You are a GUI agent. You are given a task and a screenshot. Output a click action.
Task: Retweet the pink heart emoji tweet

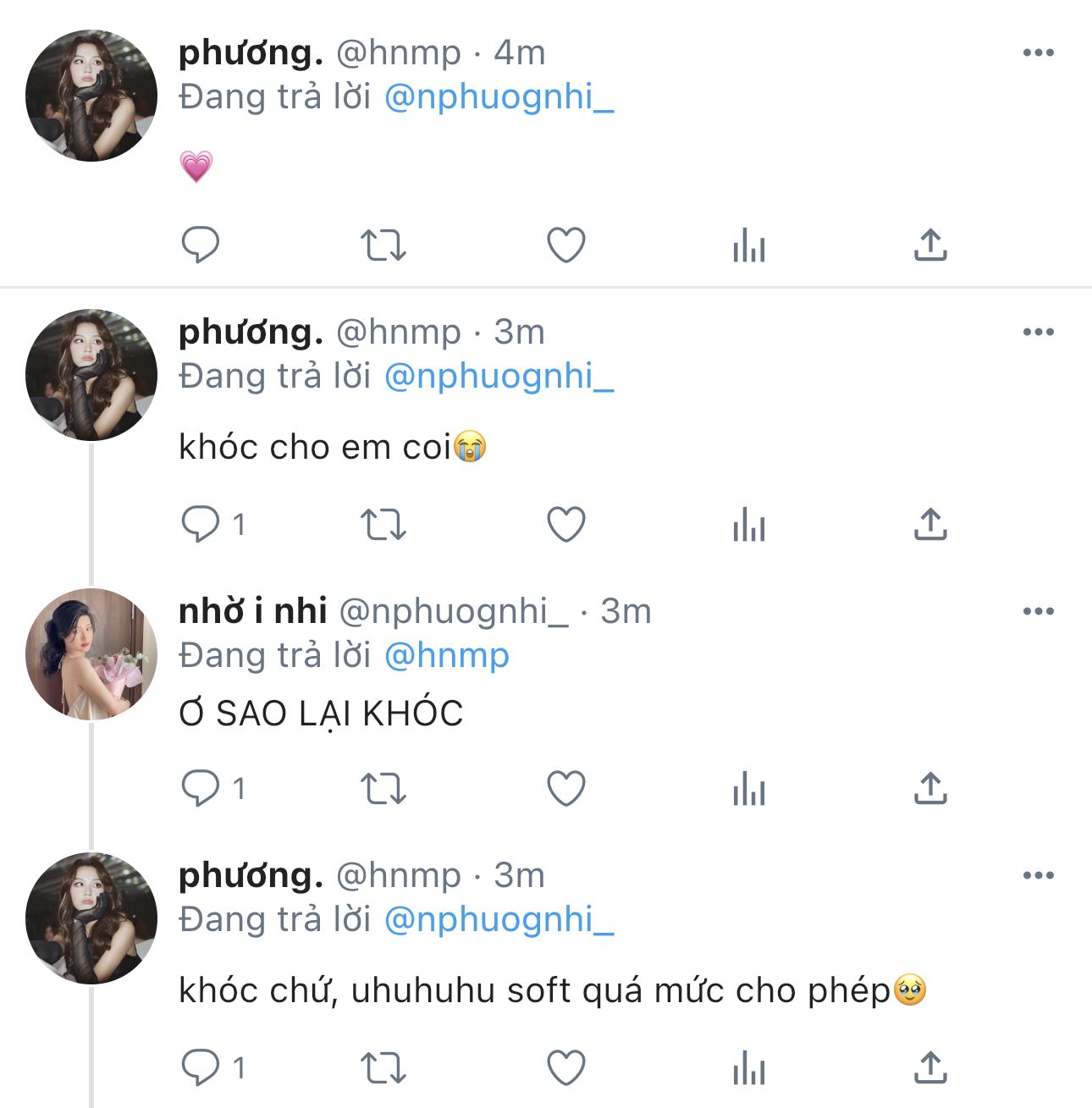(x=383, y=245)
